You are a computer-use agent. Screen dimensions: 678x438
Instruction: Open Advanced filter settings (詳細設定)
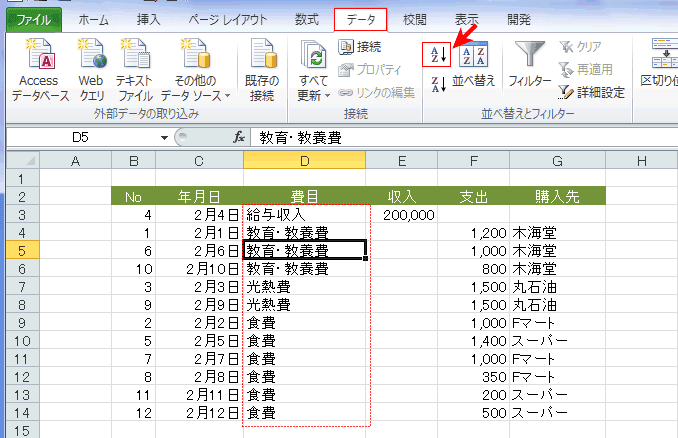click(x=592, y=93)
